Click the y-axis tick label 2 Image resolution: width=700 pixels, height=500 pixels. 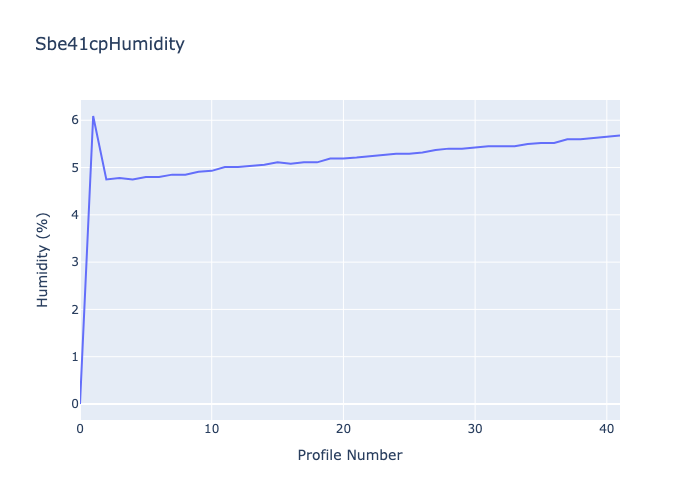pos(74,309)
